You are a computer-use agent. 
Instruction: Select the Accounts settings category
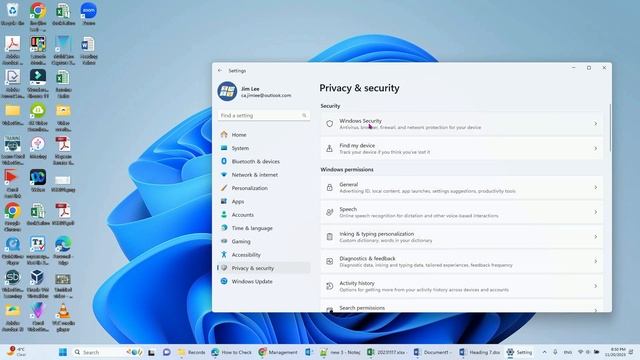point(264,214)
